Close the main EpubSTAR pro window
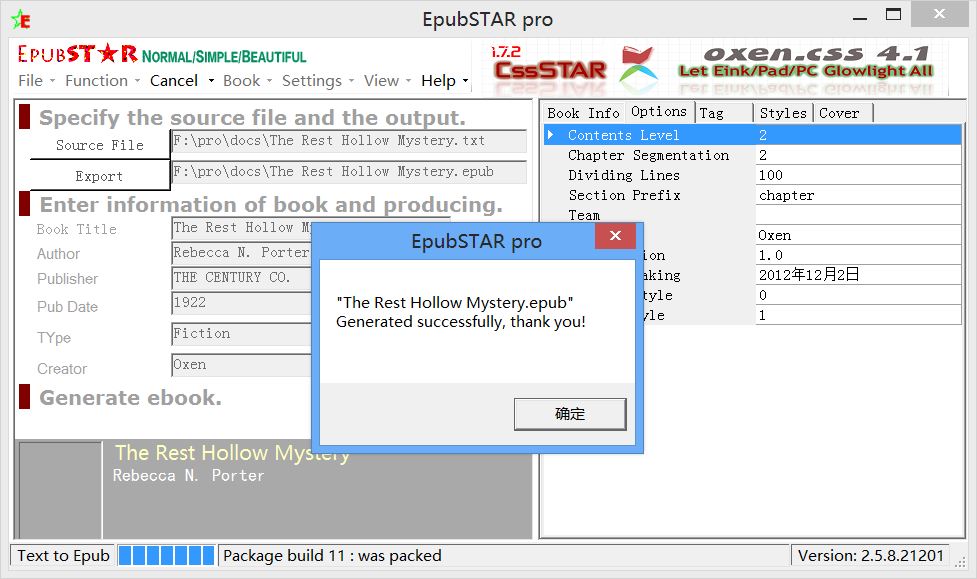The height and width of the screenshot is (579, 977). (x=939, y=14)
